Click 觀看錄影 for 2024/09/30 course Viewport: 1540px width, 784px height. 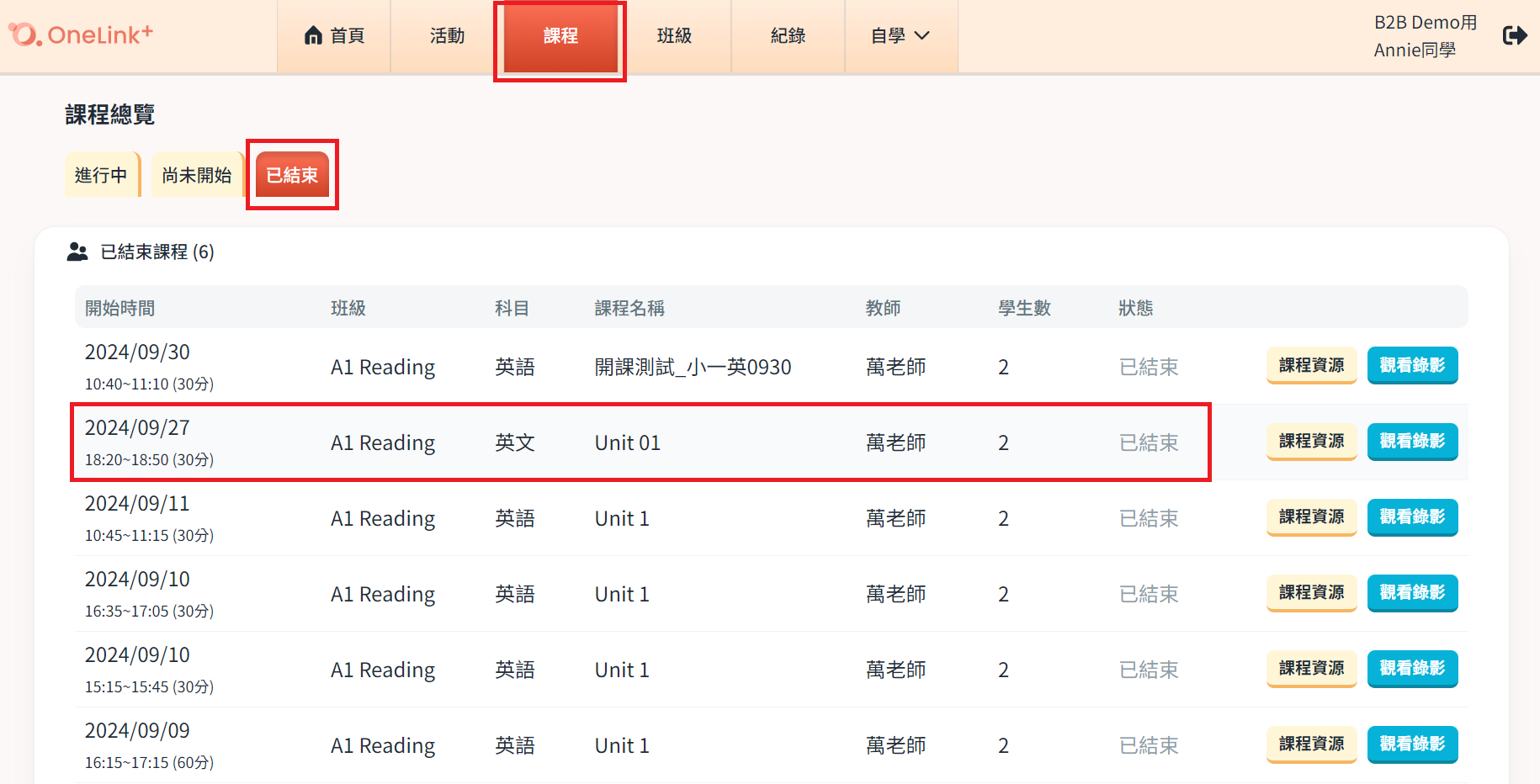coord(1413,365)
